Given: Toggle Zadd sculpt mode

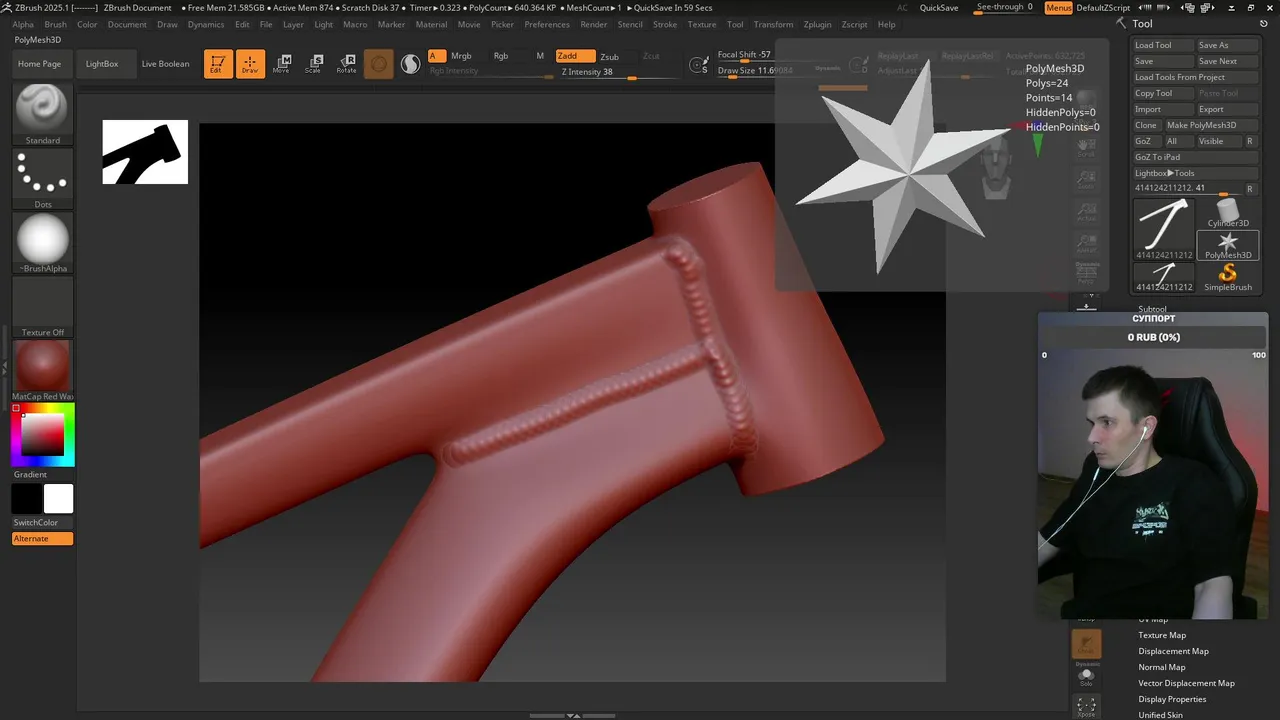Looking at the screenshot, I should [575, 56].
